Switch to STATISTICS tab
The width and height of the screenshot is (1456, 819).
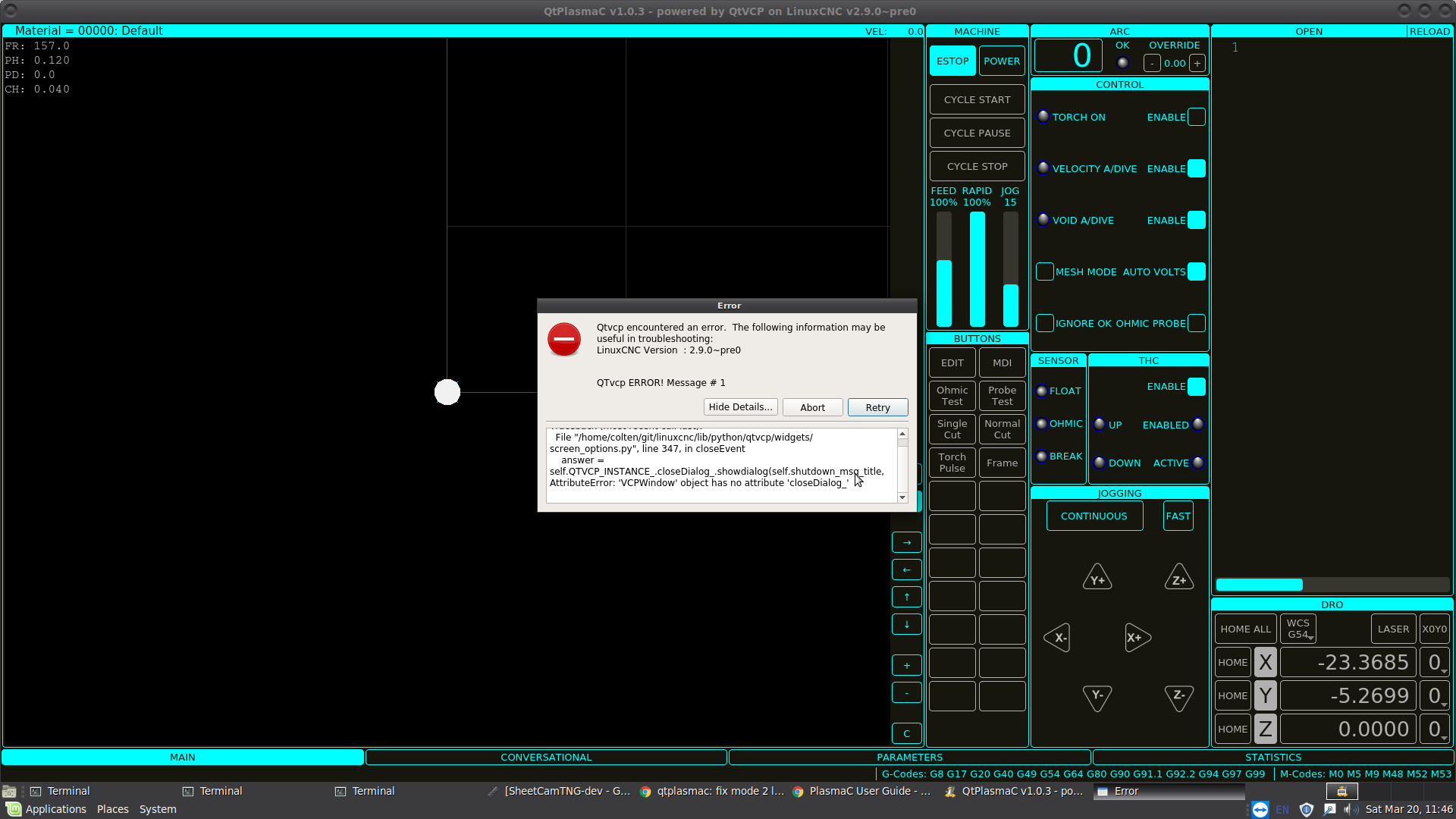pyautogui.click(x=1273, y=757)
